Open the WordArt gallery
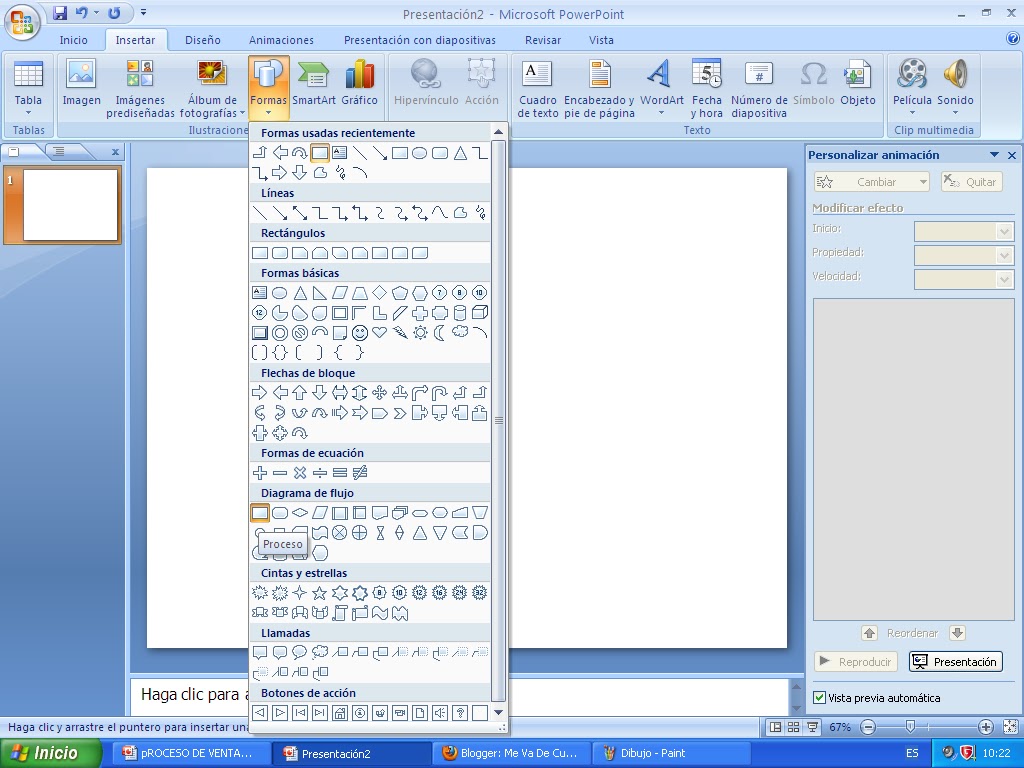1024x768 pixels. point(661,88)
